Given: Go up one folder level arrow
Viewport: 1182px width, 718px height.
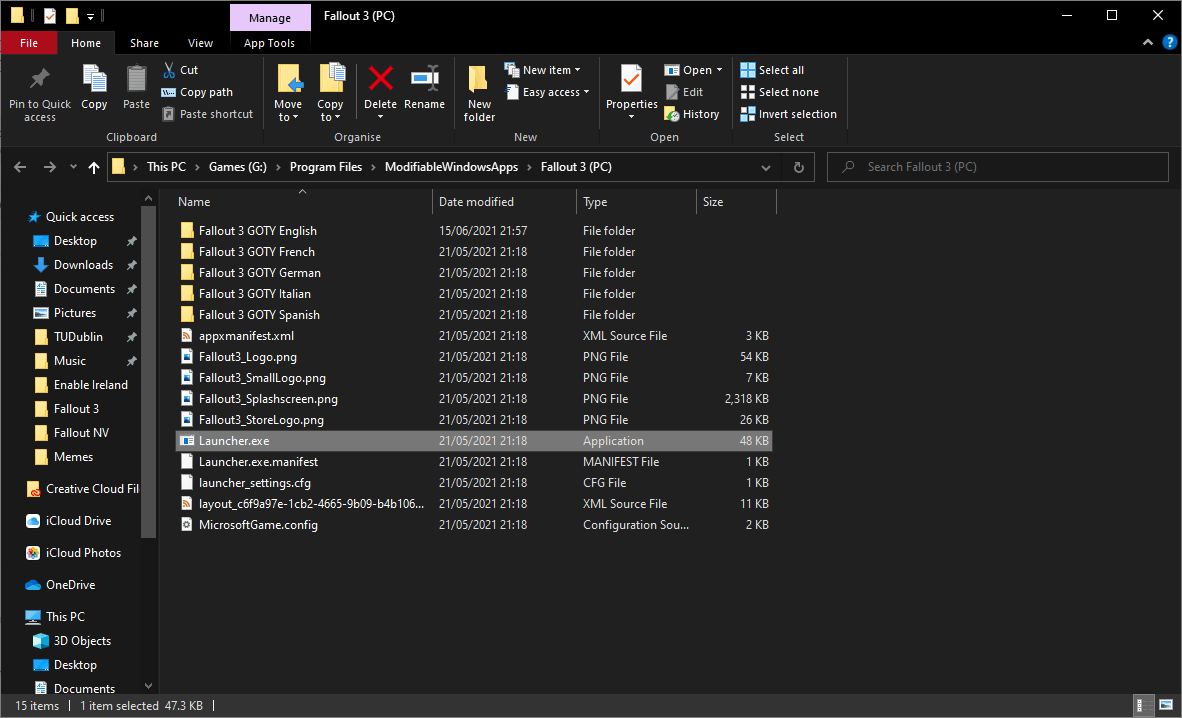Looking at the screenshot, I should click(93, 167).
